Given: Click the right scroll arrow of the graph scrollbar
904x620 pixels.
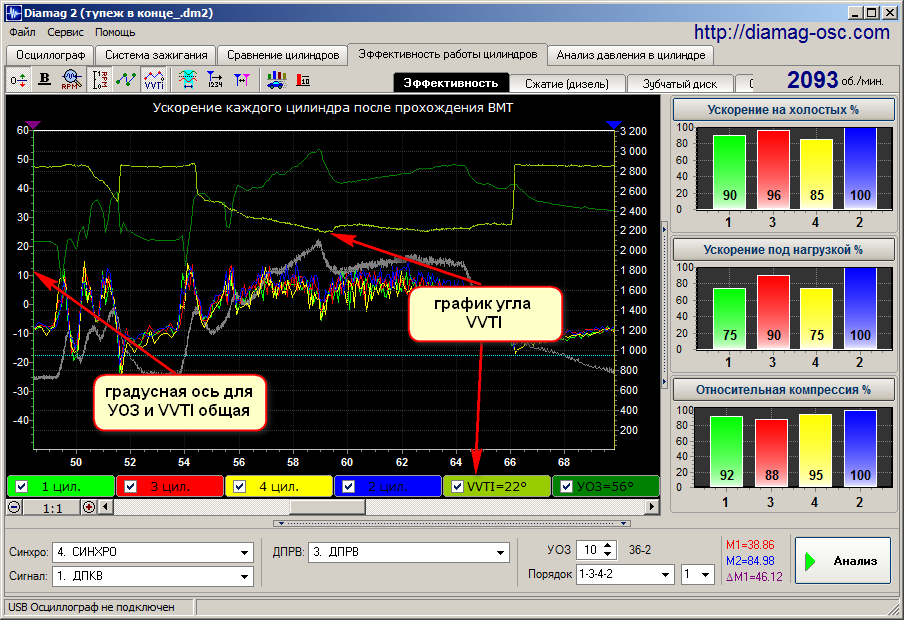Looking at the screenshot, I should coord(652,507).
